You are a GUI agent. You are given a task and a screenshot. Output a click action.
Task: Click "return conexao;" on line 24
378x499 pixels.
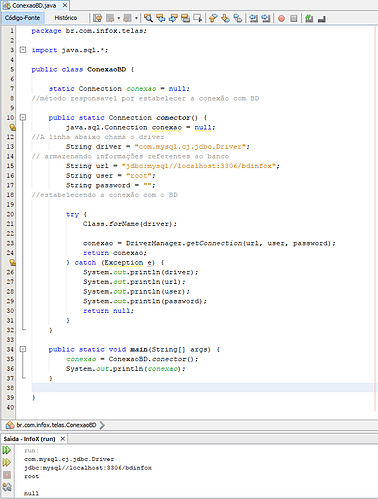115,253
